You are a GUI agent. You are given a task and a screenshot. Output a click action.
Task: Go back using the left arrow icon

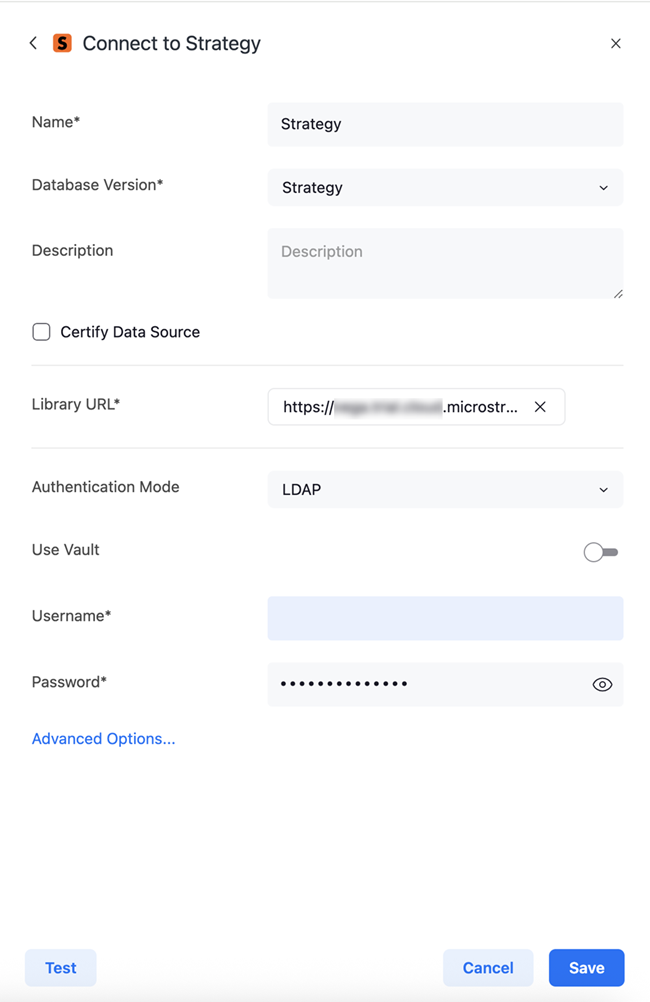(x=33, y=43)
